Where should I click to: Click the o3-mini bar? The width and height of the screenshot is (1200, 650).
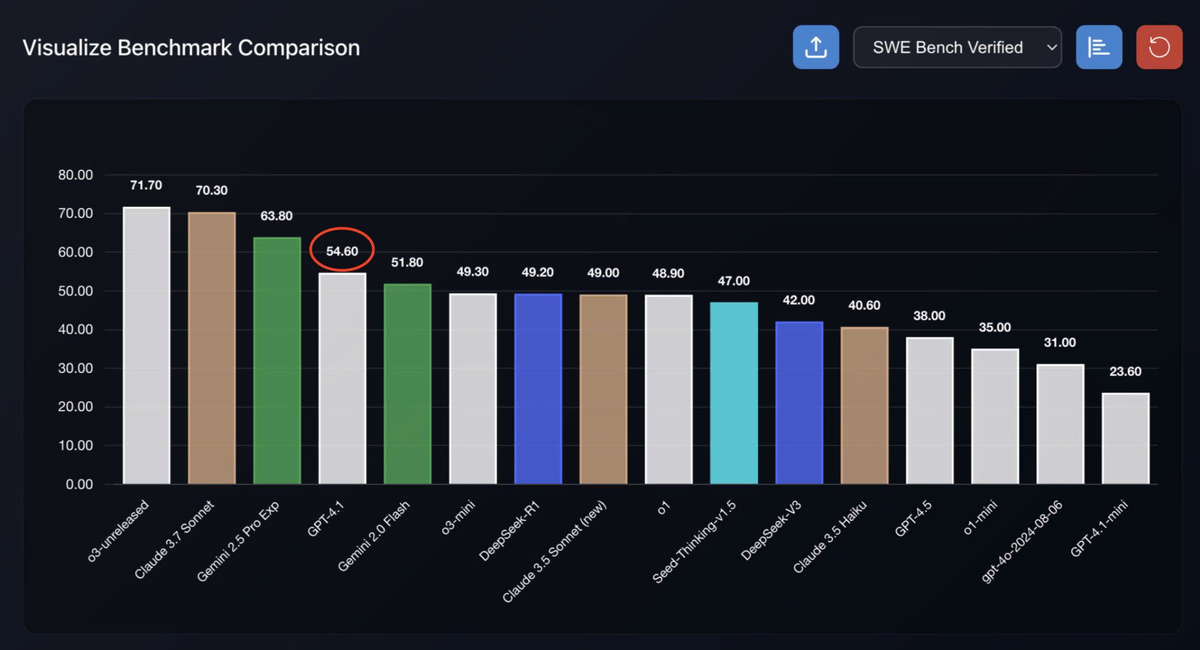pos(473,389)
